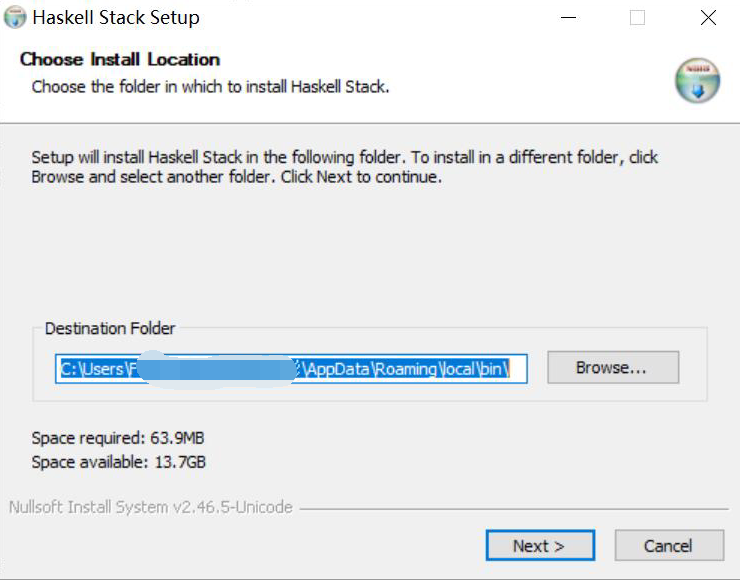Click the "Choose the folder in which" subtitle
The height and width of the screenshot is (580, 740).
[210, 86]
